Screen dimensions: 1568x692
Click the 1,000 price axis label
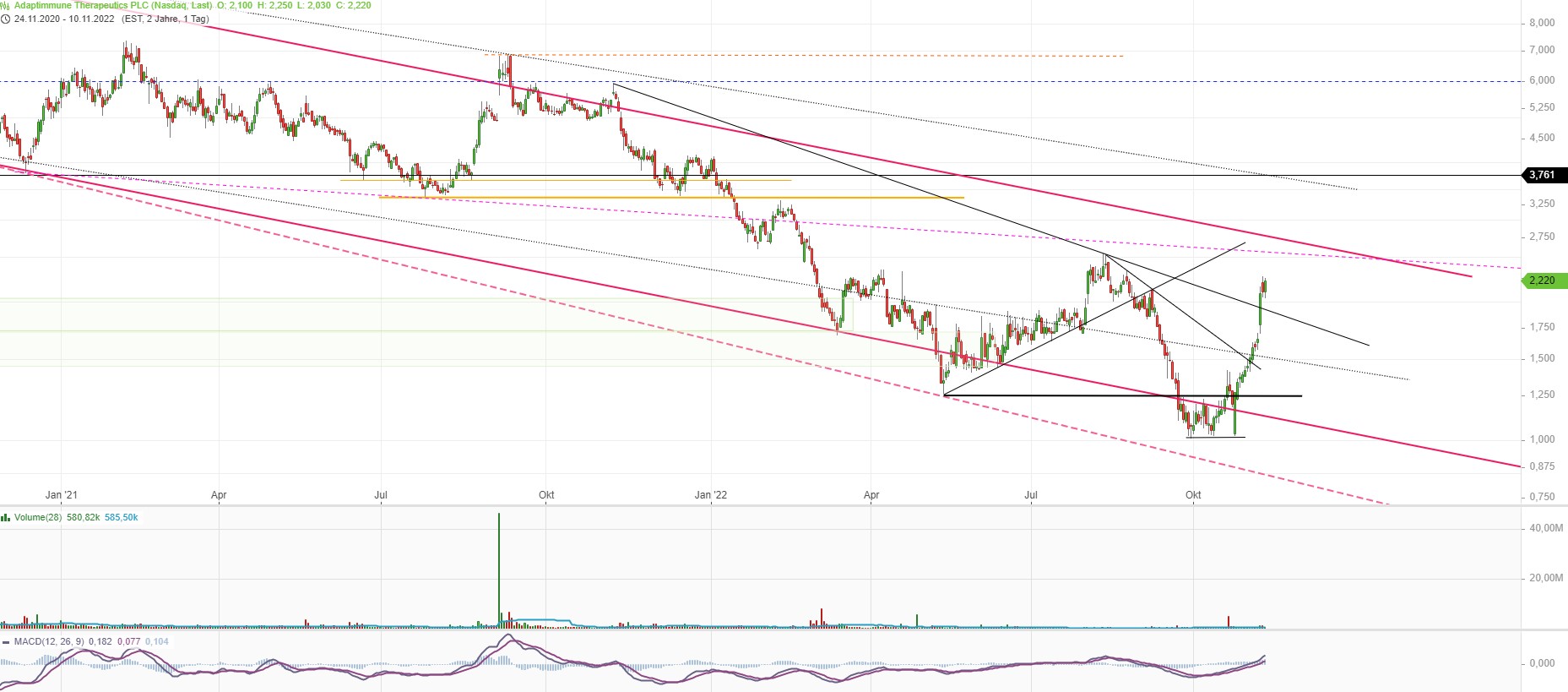pos(1542,439)
